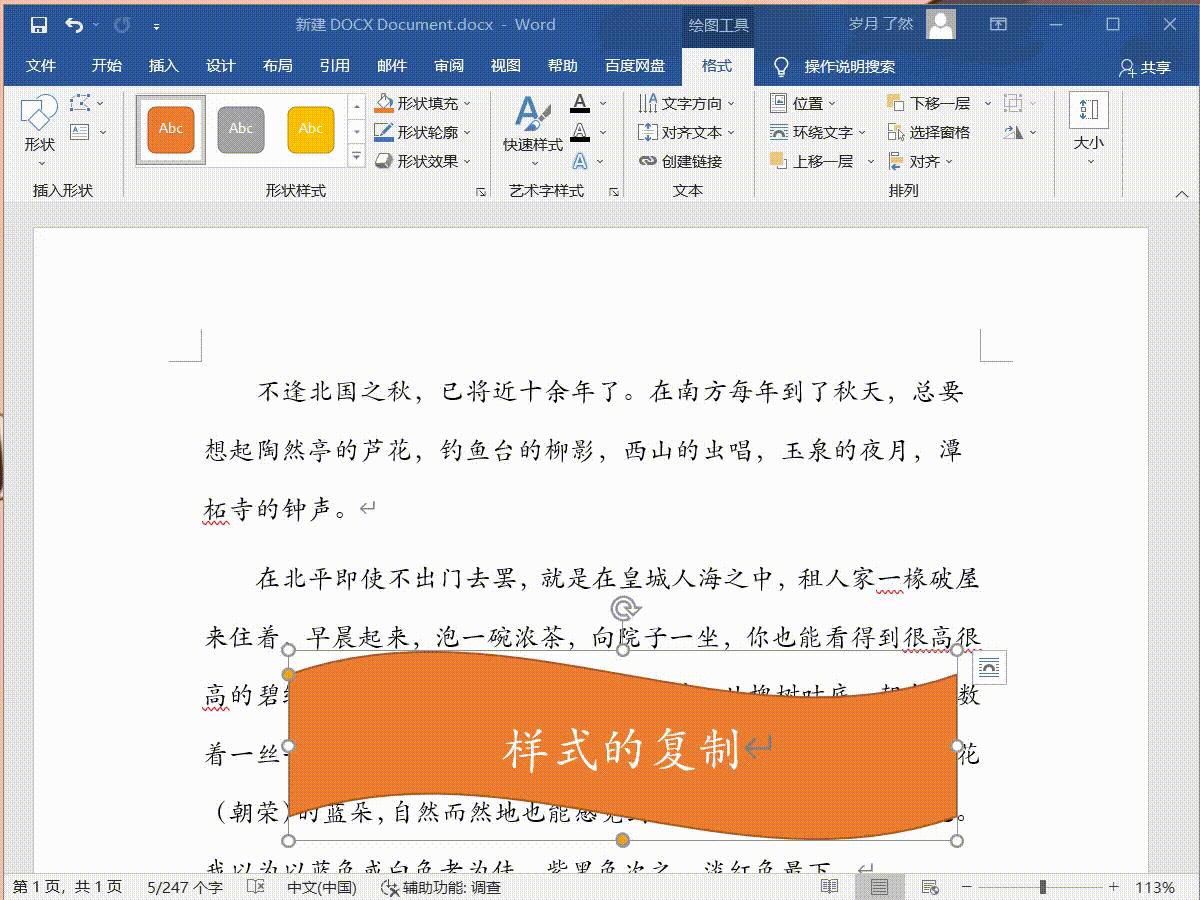
Task: Switch to the 开始 ribbon tab
Action: pos(105,66)
